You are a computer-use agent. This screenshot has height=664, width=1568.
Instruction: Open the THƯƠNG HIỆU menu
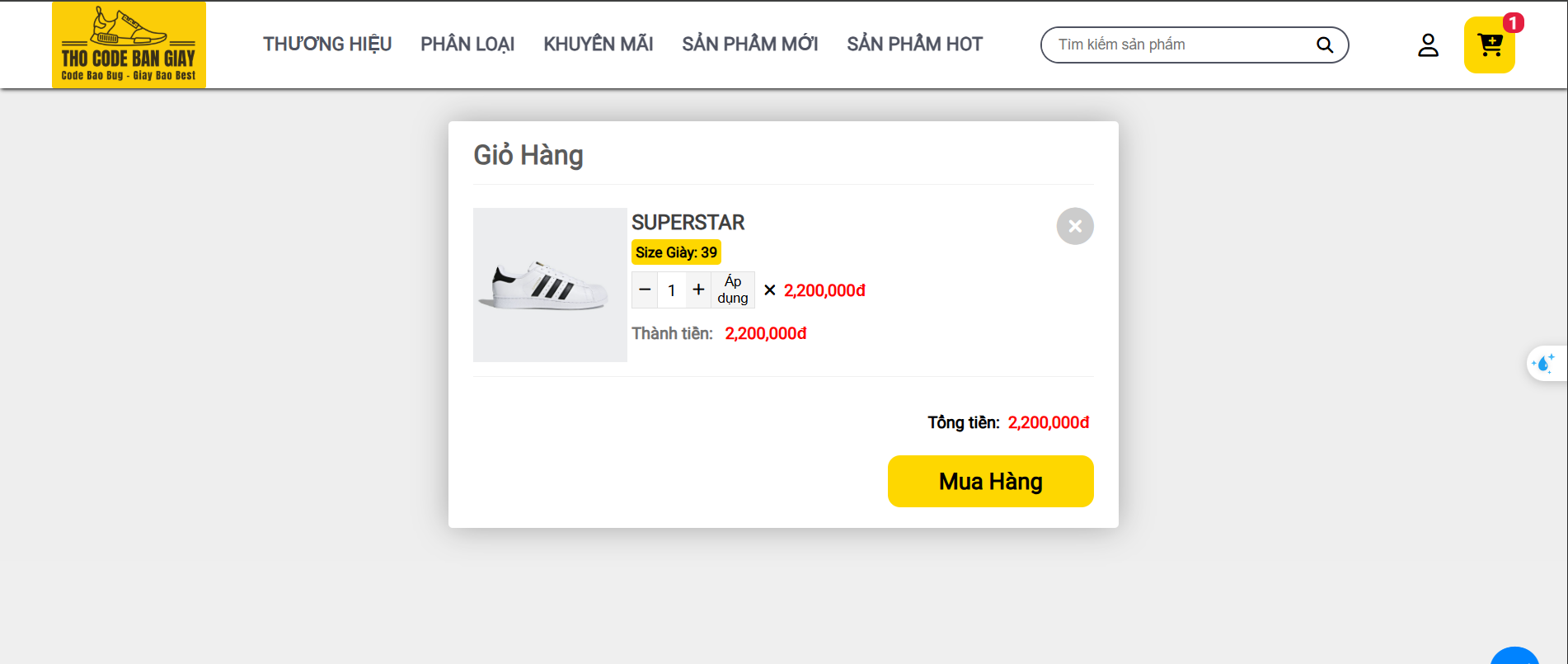click(327, 45)
